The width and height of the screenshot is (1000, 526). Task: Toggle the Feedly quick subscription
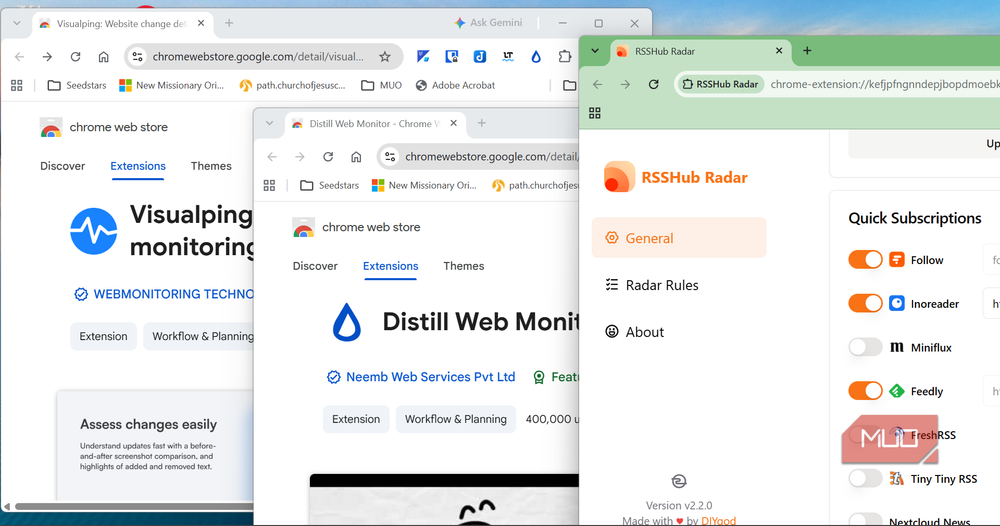pos(865,391)
